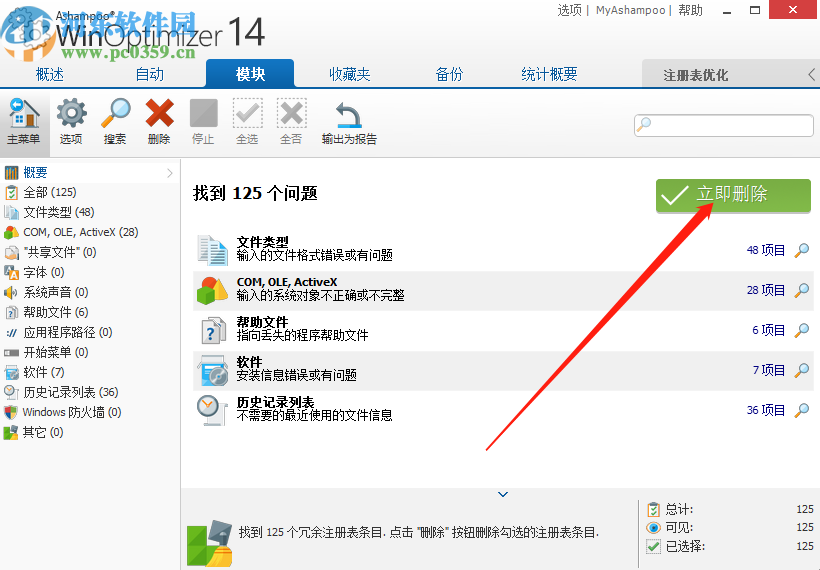The image size is (820, 570).
Task: Select 概要 in the sidebar
Action: 89,173
